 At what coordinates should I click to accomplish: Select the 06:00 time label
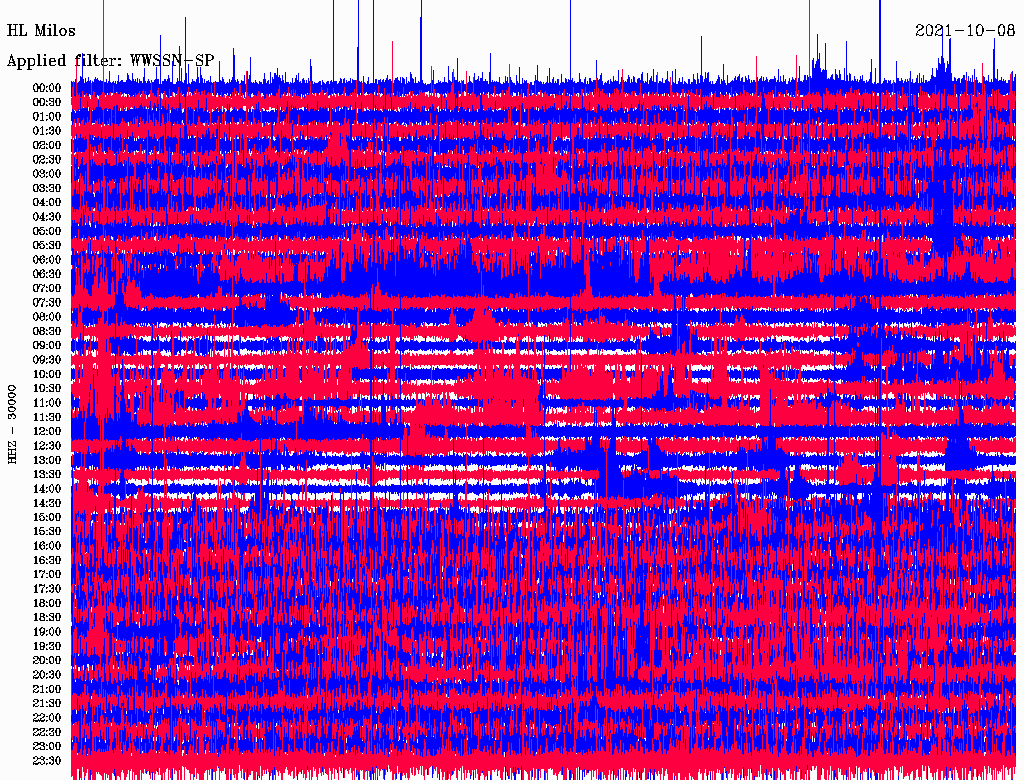[47, 259]
